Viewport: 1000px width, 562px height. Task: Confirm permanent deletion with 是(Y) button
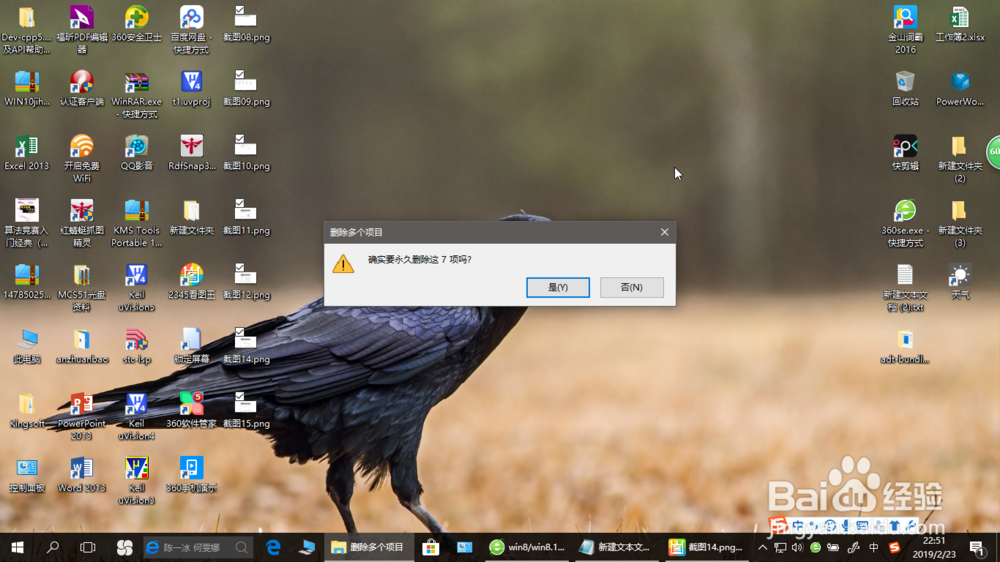point(557,287)
